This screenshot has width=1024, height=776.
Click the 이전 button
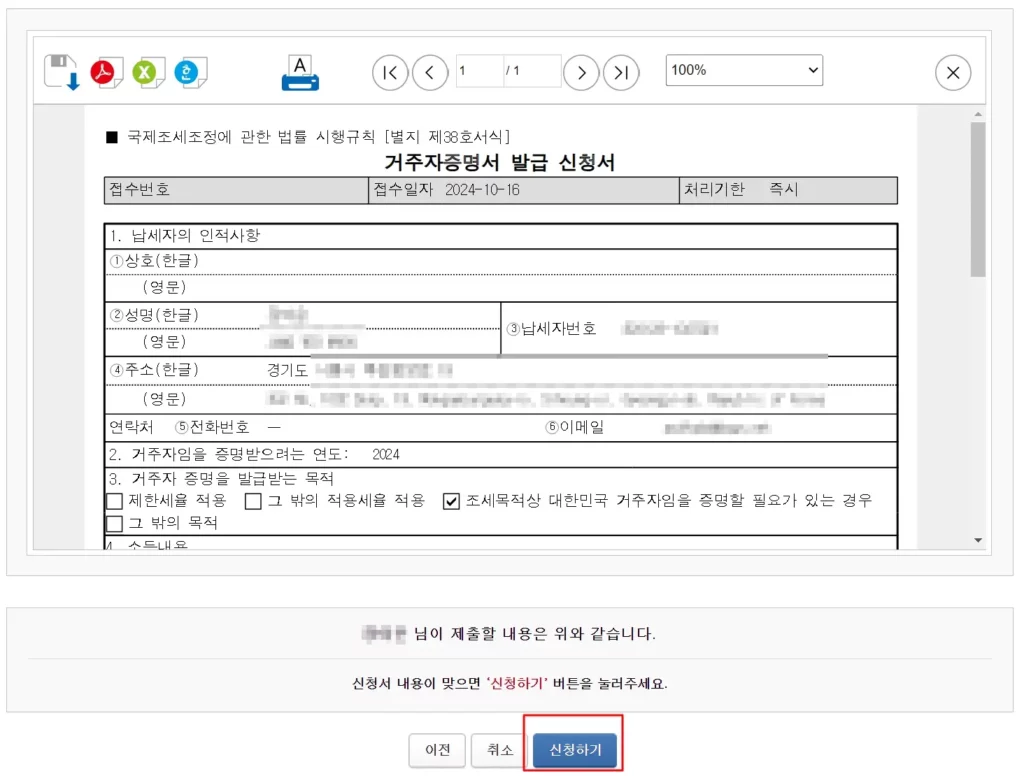point(437,750)
